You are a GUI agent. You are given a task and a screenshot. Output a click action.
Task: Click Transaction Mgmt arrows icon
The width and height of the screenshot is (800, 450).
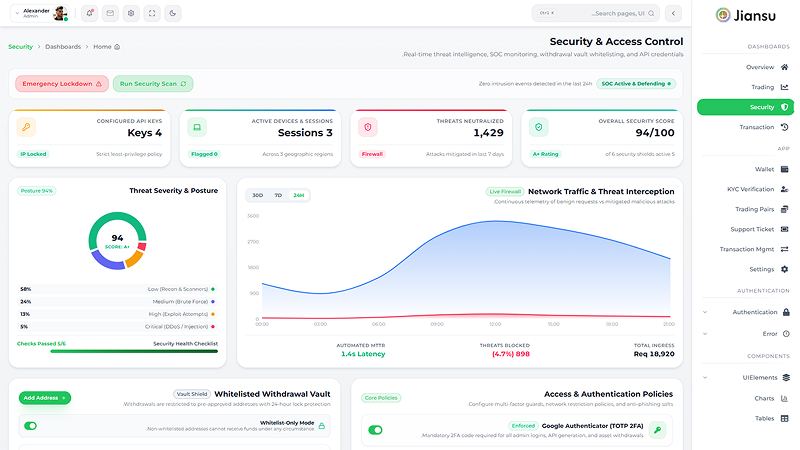[x=785, y=249]
